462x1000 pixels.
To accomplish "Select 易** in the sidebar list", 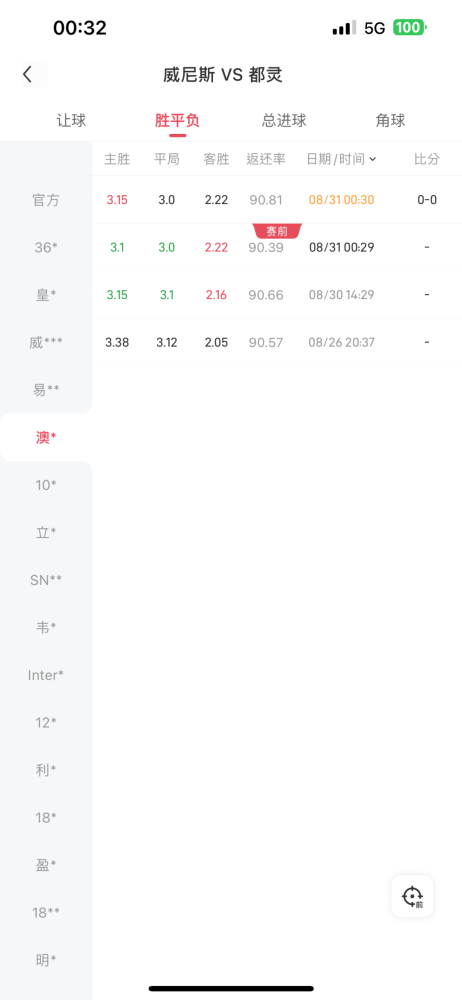I will click(x=46, y=390).
